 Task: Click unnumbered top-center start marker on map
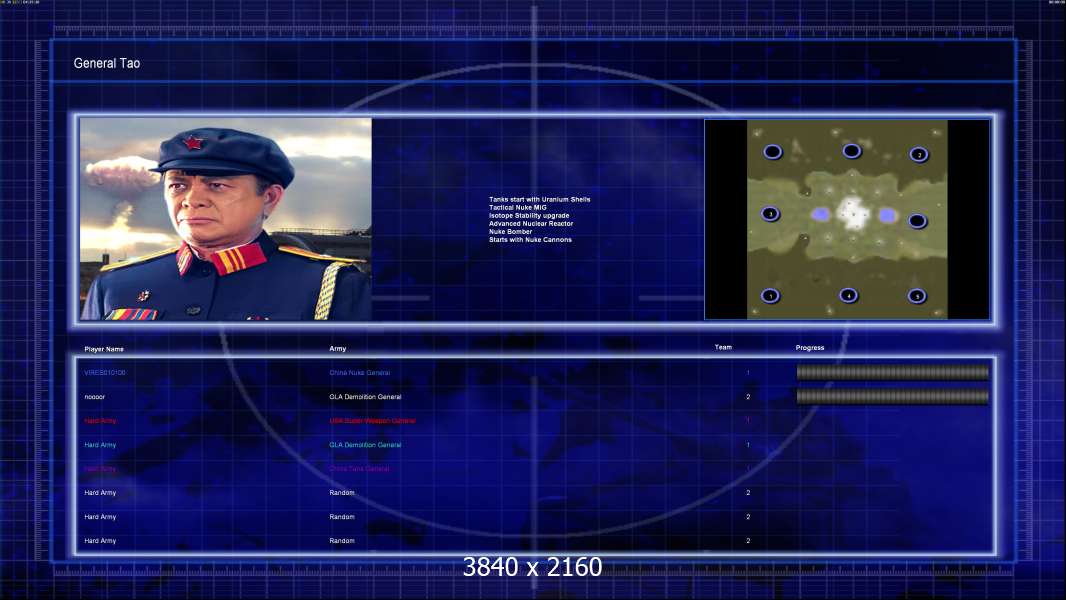click(x=852, y=151)
